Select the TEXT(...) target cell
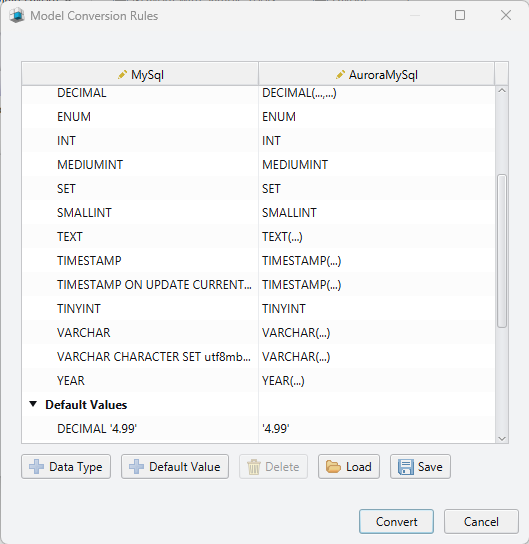The width and height of the screenshot is (529, 544). [x=376, y=237]
